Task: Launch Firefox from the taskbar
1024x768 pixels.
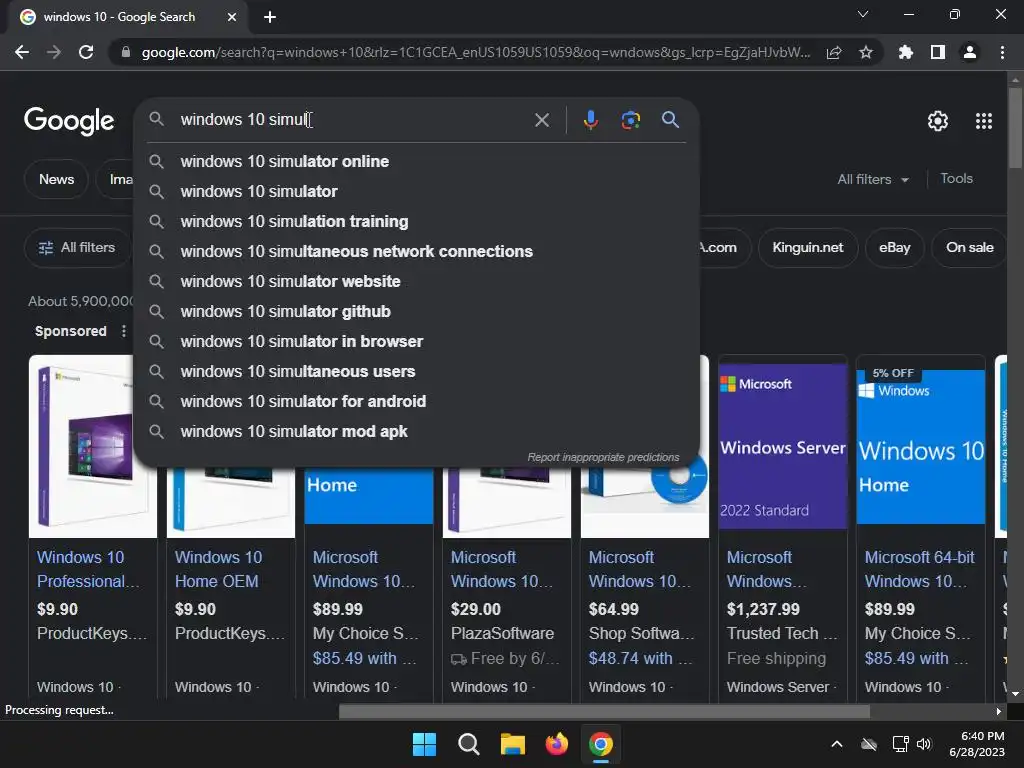Action: [557, 744]
